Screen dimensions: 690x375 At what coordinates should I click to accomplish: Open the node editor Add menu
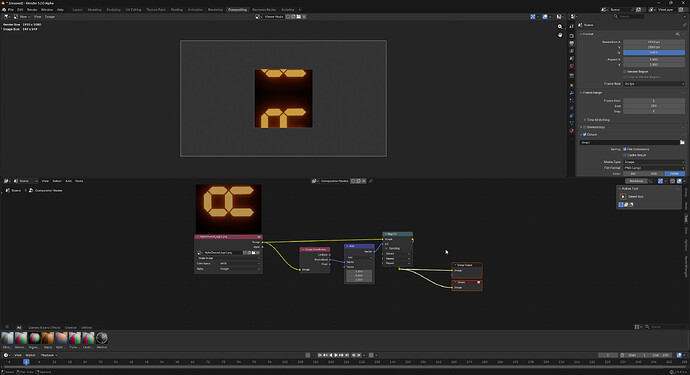tap(69, 181)
